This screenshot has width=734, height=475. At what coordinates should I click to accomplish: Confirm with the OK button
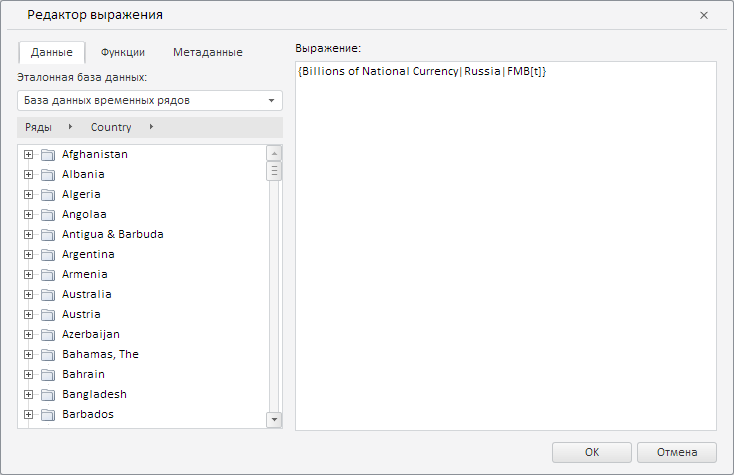[x=591, y=452]
